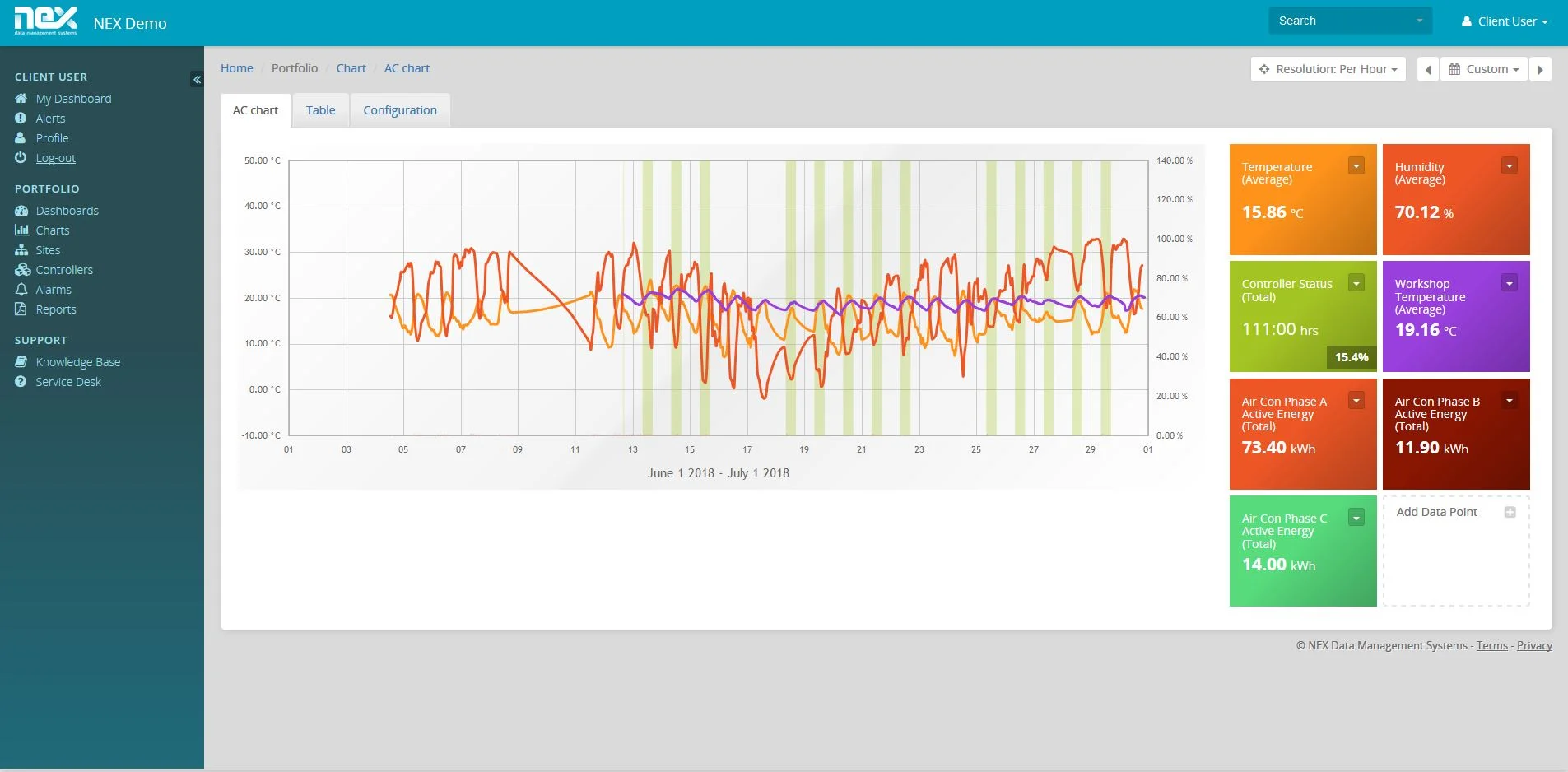
Task: Click Chart breadcrumb link
Action: 351,68
